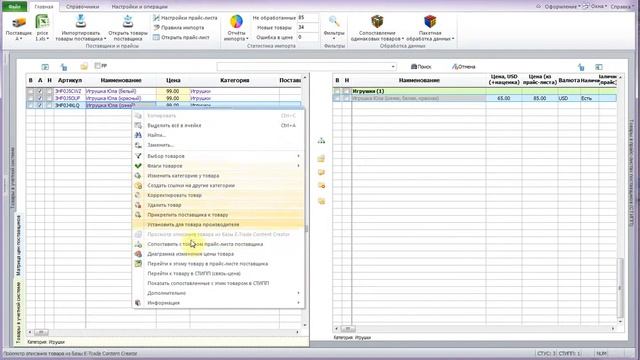640x360 pixels.
Task: Click the tree icon above the right grid
Action: point(581,67)
